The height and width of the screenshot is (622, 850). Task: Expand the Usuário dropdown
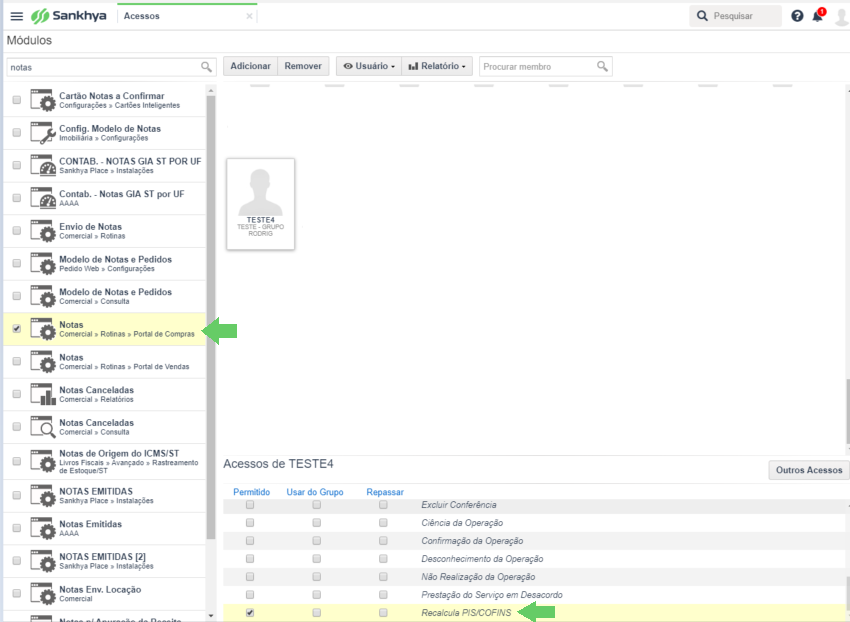tap(369, 66)
